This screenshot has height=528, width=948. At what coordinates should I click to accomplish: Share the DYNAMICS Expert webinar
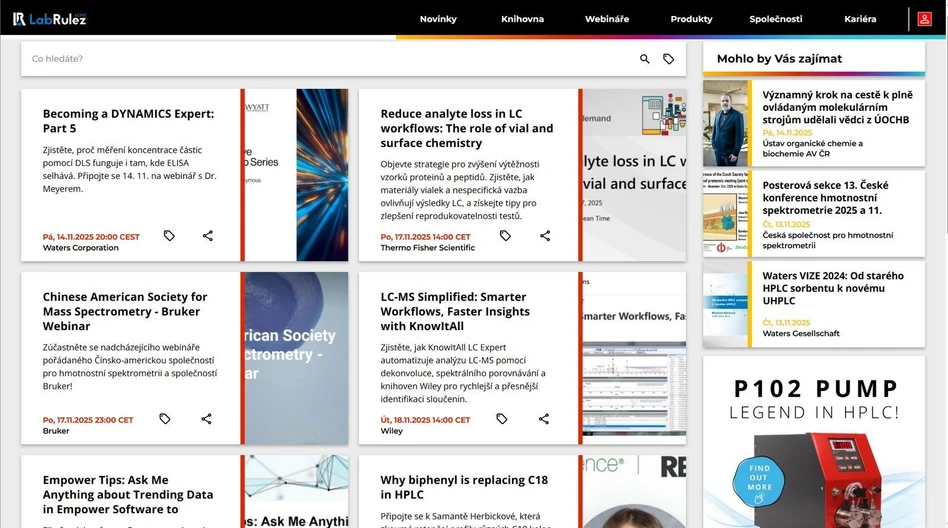[x=207, y=235]
